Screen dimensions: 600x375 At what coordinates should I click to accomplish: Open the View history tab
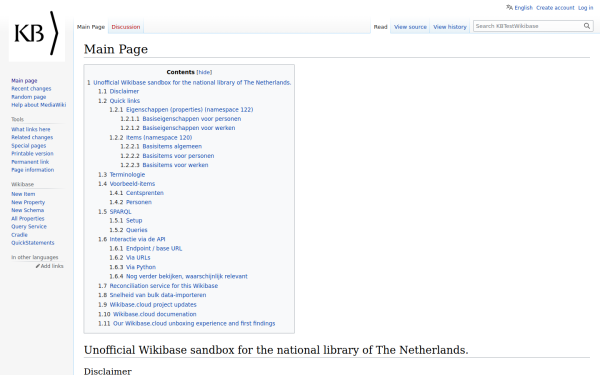[x=450, y=27]
